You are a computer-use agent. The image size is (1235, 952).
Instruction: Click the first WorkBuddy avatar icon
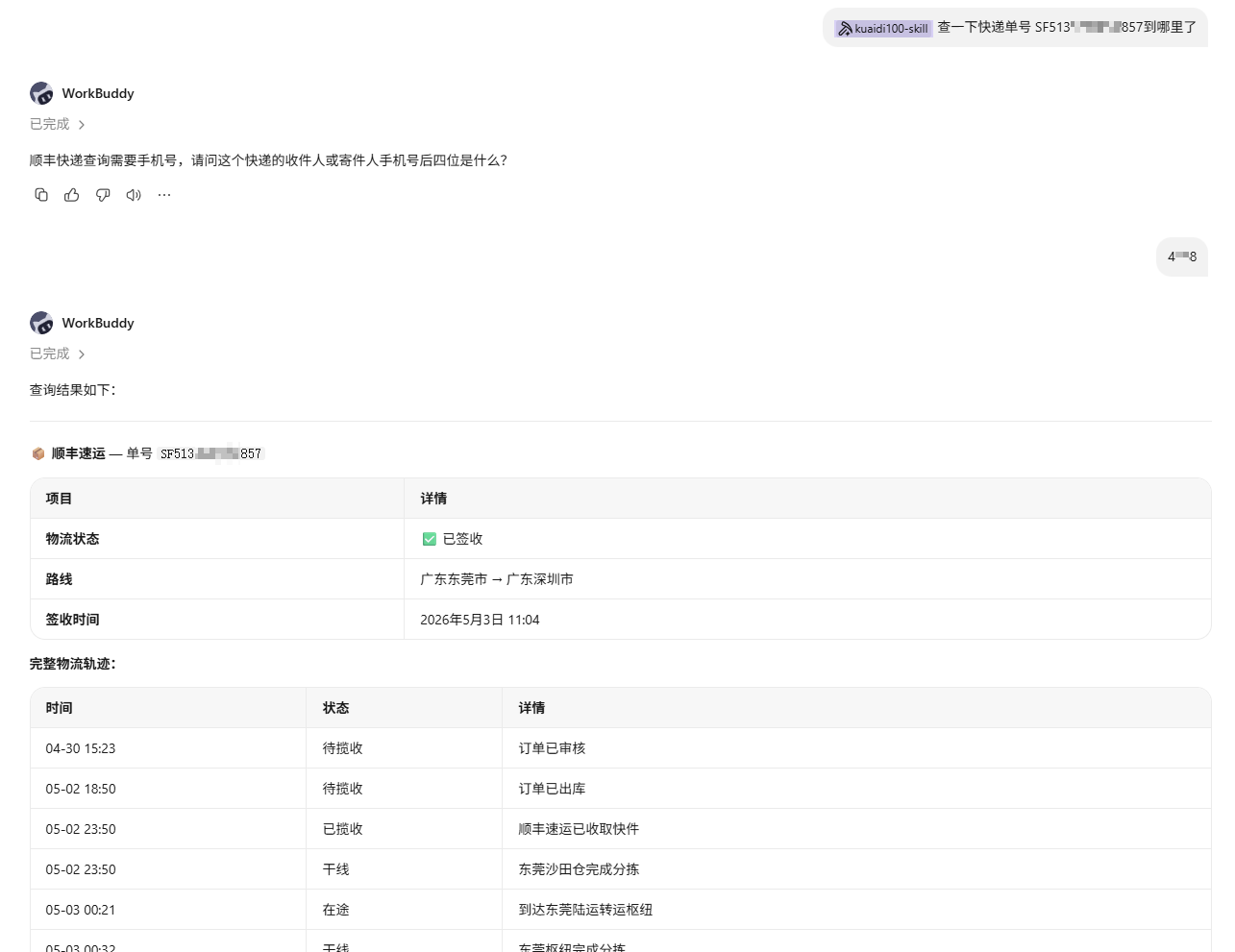pyautogui.click(x=41, y=93)
